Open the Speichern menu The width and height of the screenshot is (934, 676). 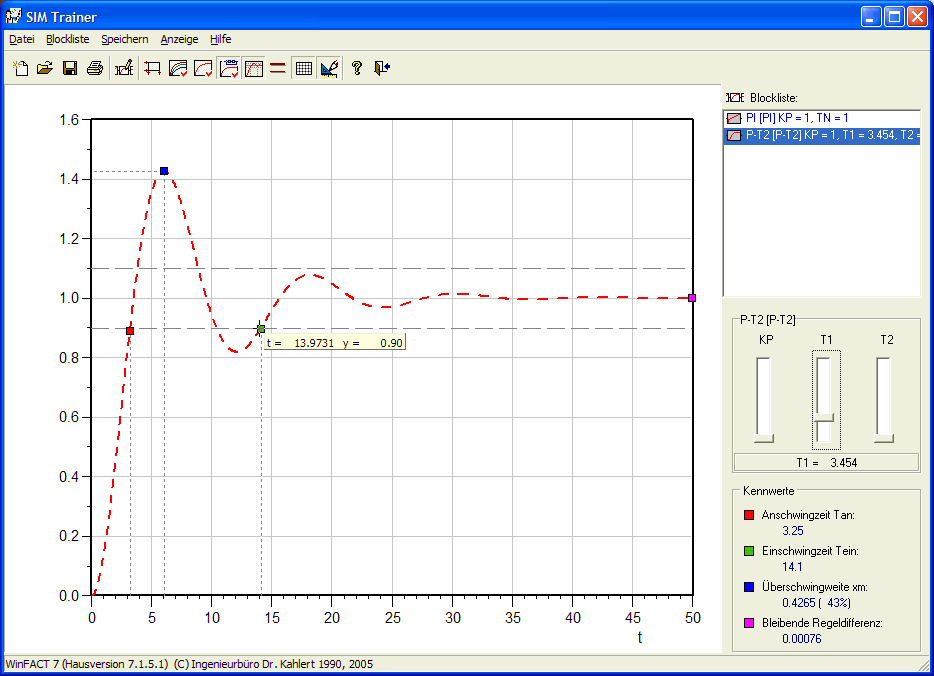pyautogui.click(x=124, y=39)
